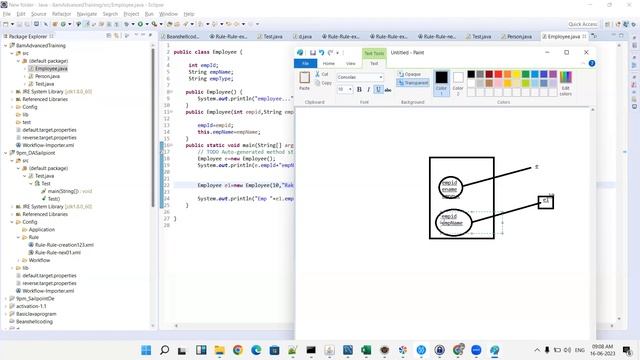Screen dimensions: 640x360
Task: Toggle Underline text formatting in Paint
Action: [378, 89]
